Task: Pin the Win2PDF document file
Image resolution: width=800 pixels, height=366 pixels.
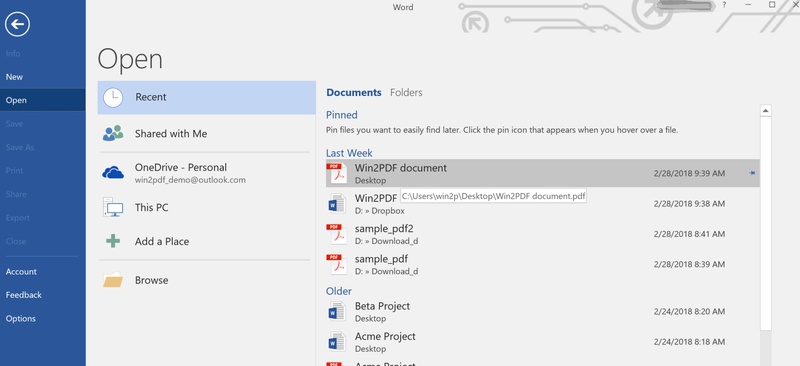Action: (x=752, y=173)
